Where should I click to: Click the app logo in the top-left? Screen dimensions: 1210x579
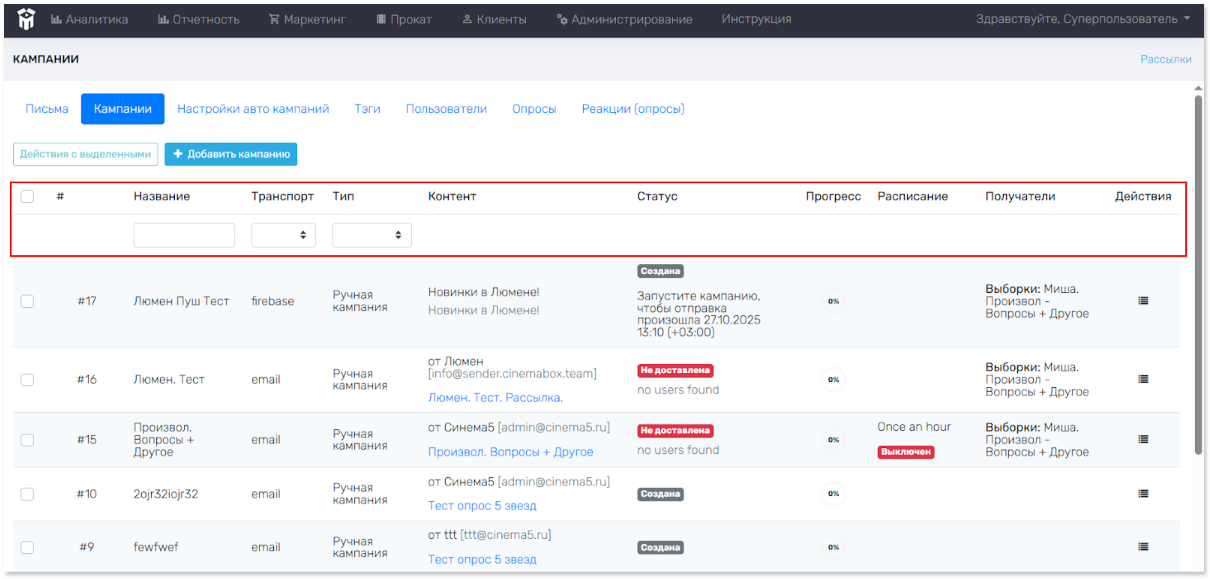(x=24, y=19)
